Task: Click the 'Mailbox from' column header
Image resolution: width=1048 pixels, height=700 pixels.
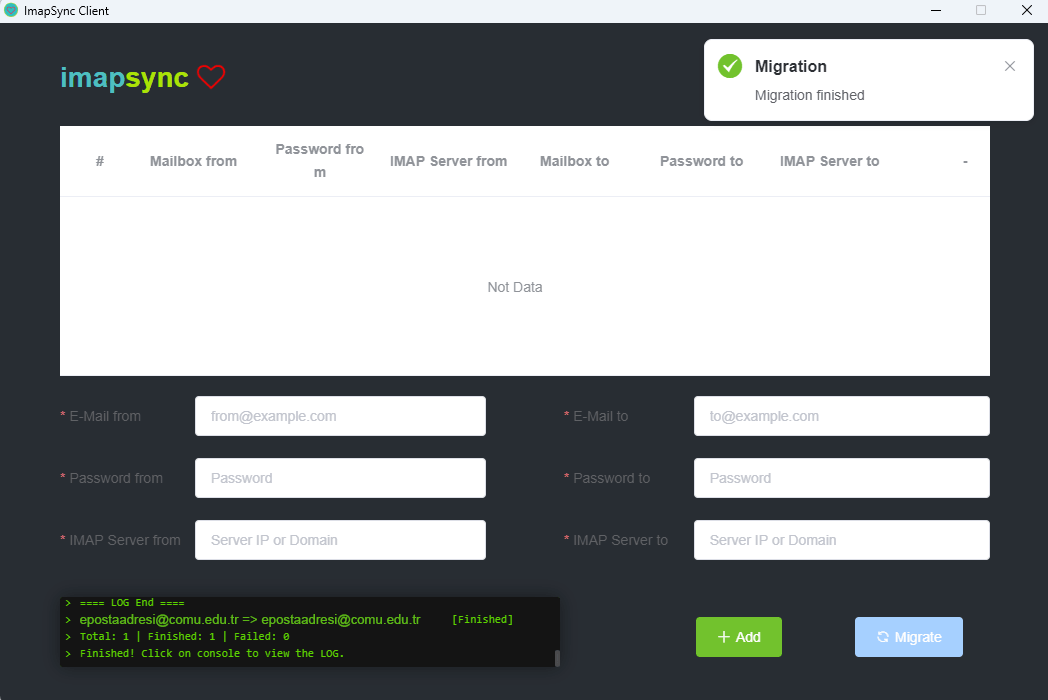Action: [x=193, y=161]
